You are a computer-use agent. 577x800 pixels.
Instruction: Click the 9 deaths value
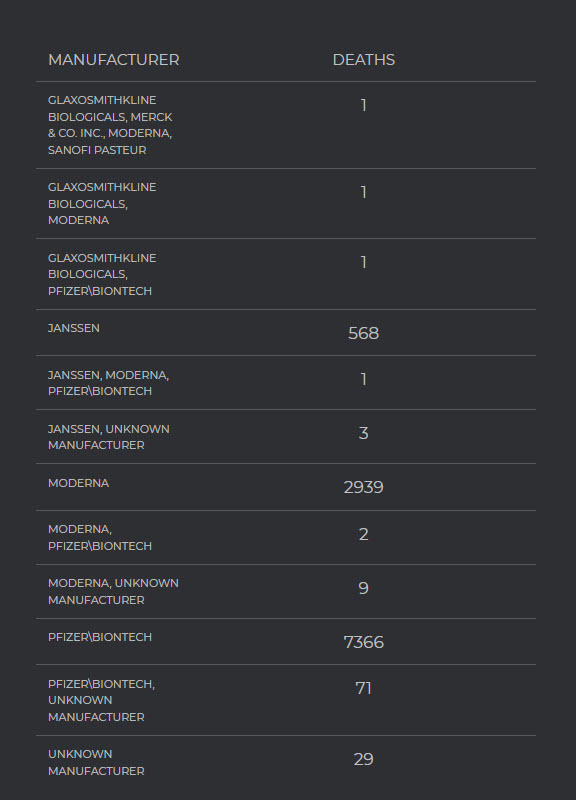363,588
